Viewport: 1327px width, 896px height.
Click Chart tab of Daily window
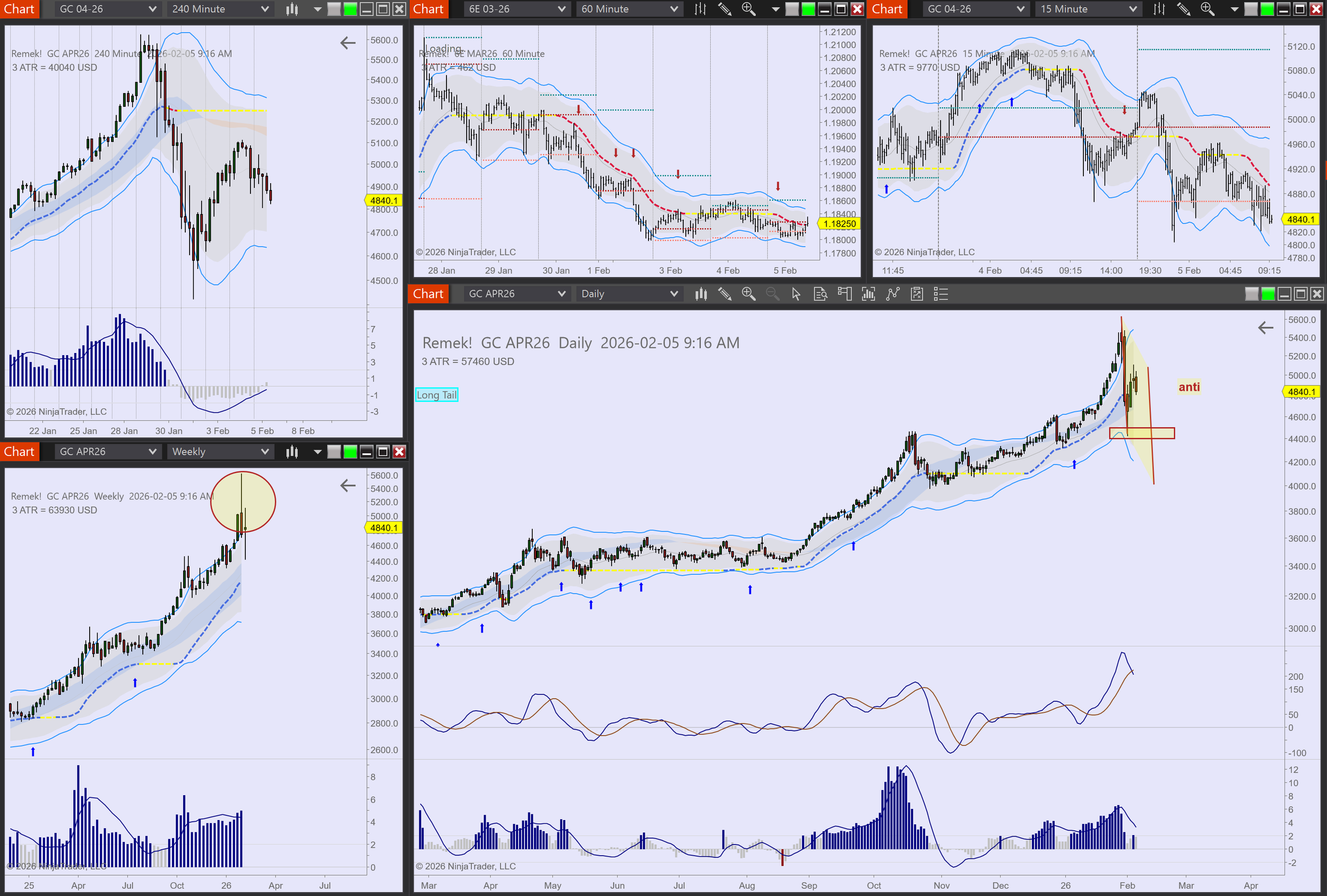tap(428, 294)
